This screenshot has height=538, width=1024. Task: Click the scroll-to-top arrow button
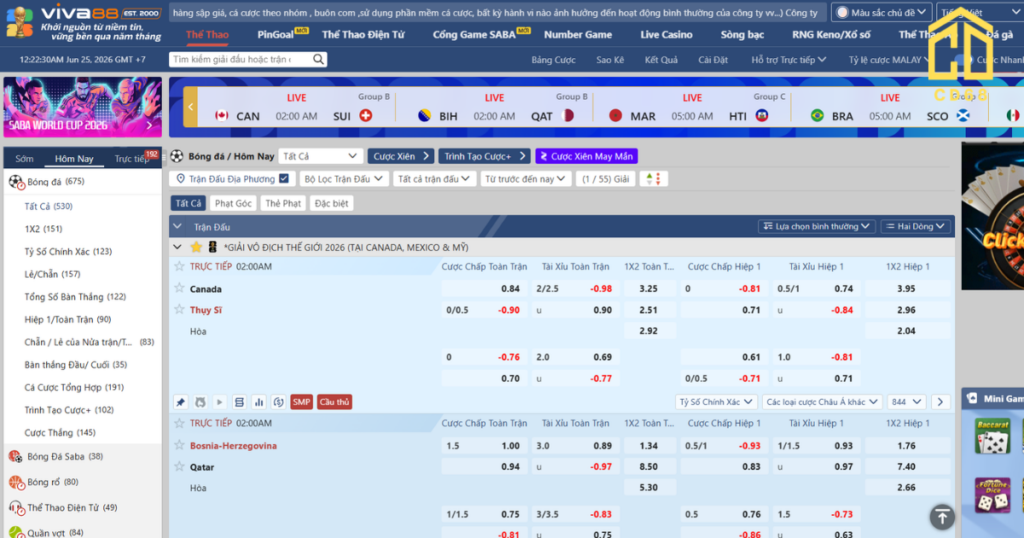coord(942,517)
